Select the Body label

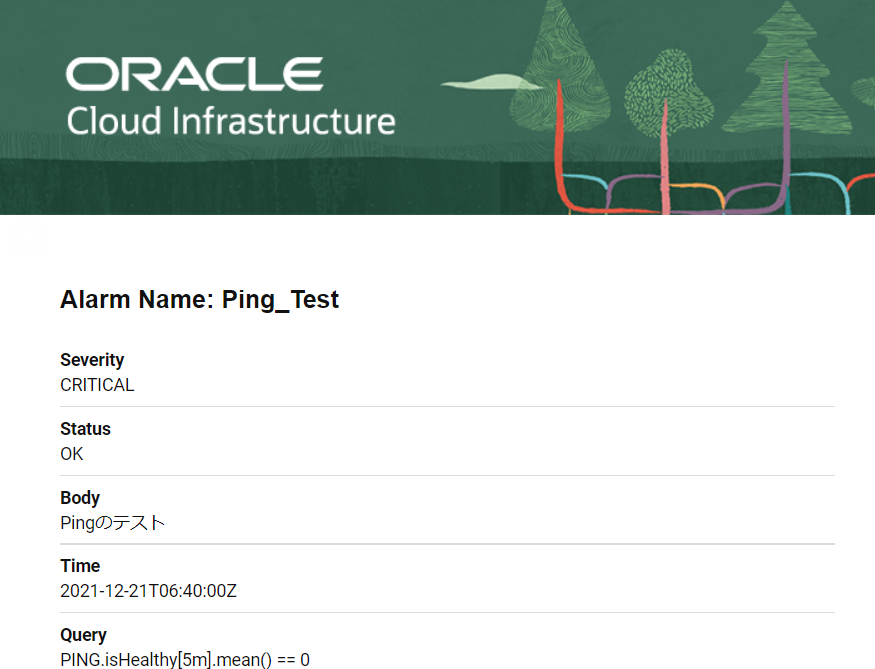tap(80, 497)
